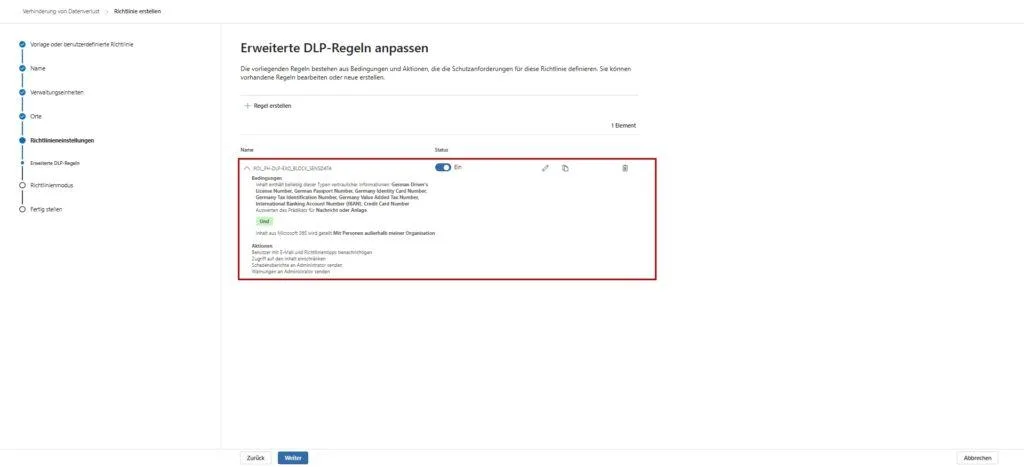Screen dimensions: 1024x467
Task: Click the copy rule icon
Action: pyautogui.click(x=565, y=168)
